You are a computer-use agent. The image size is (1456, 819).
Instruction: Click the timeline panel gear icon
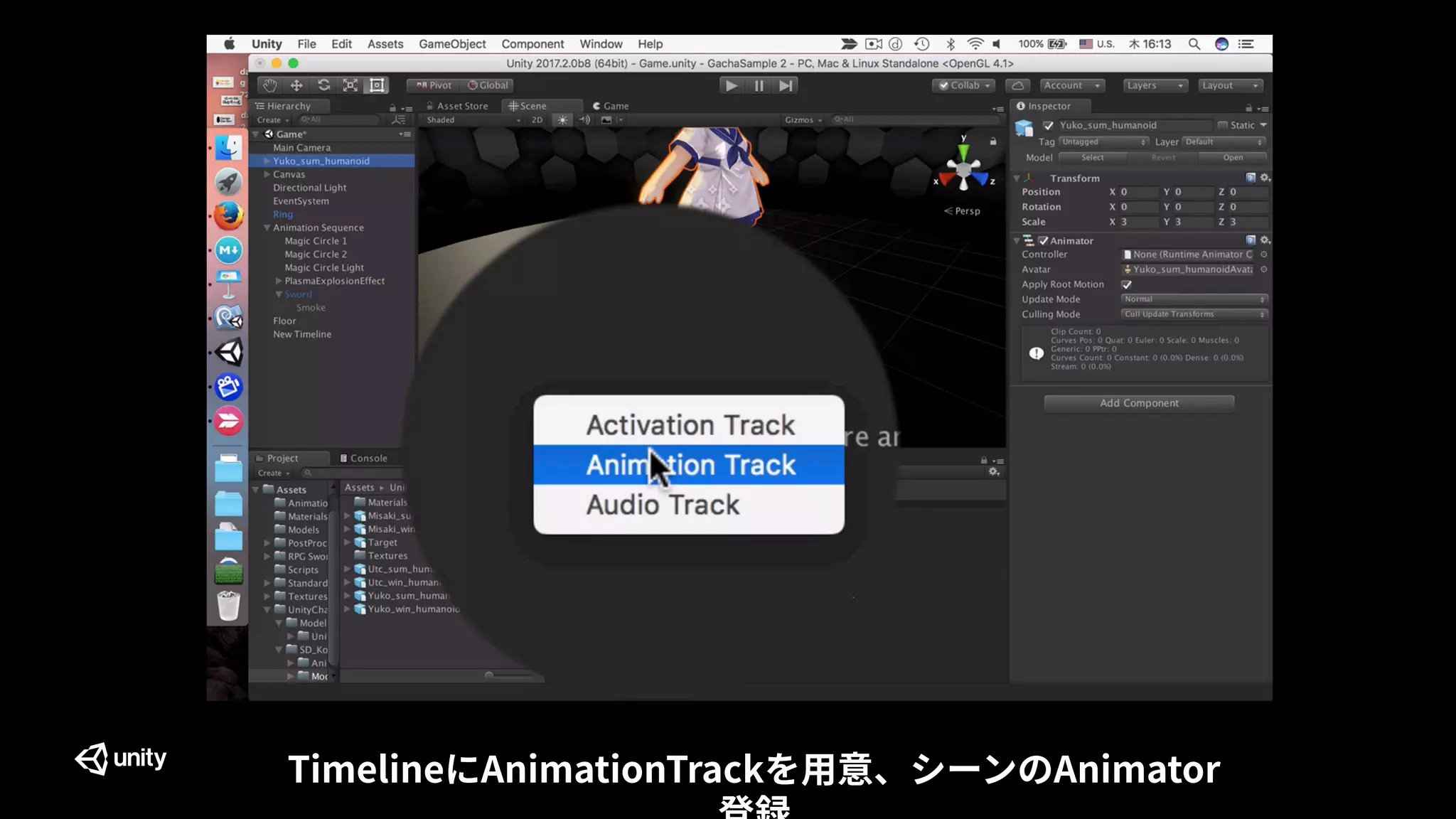point(994,472)
